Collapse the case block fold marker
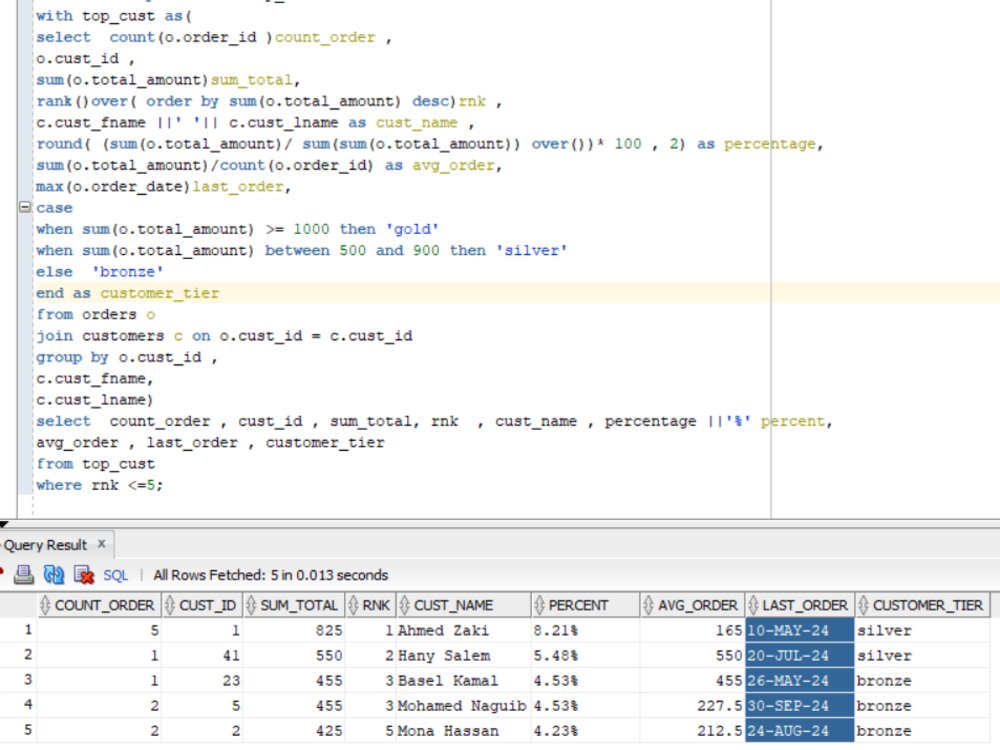1000x750 pixels. 24,207
